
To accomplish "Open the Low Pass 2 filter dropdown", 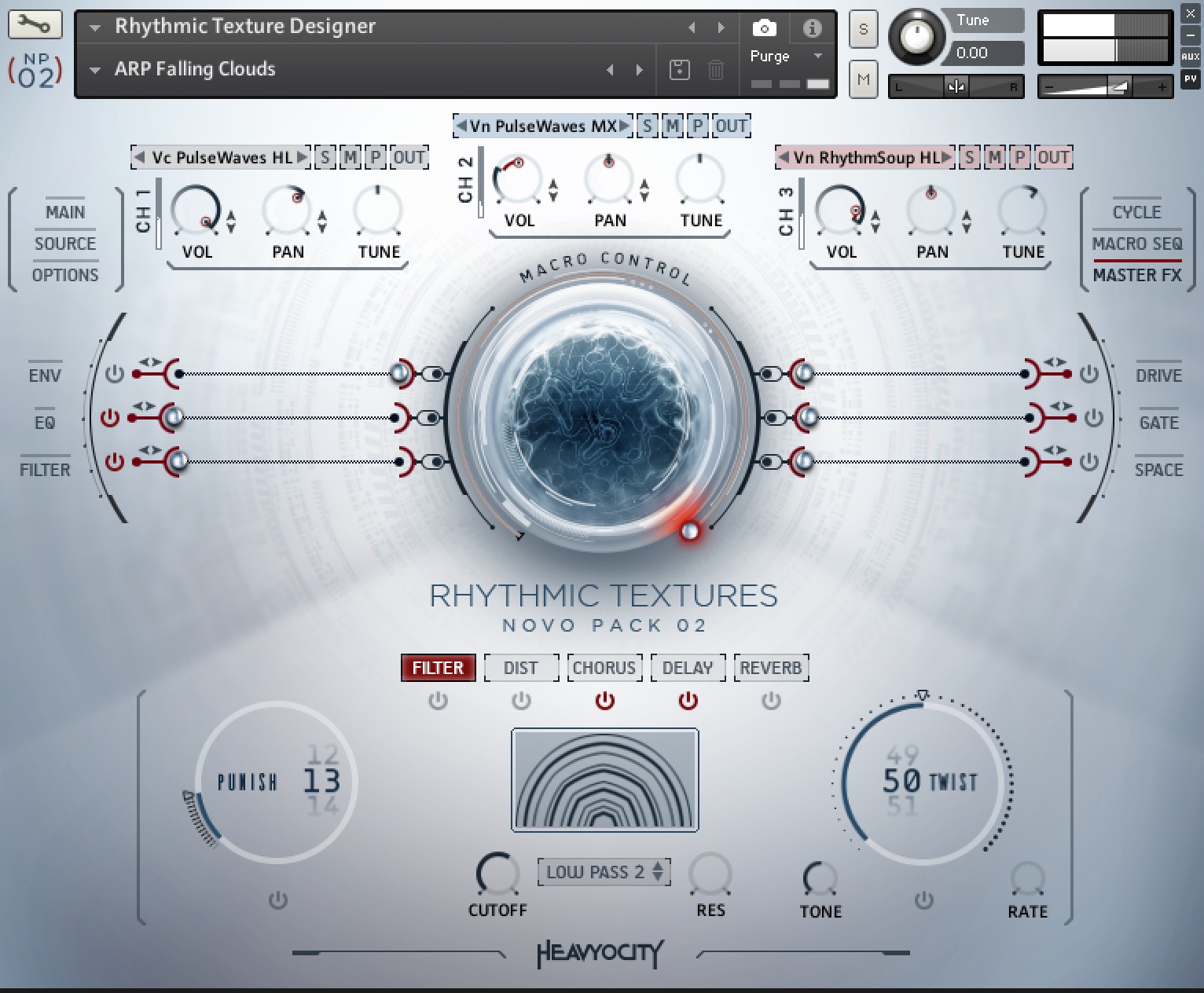I will click(x=604, y=872).
